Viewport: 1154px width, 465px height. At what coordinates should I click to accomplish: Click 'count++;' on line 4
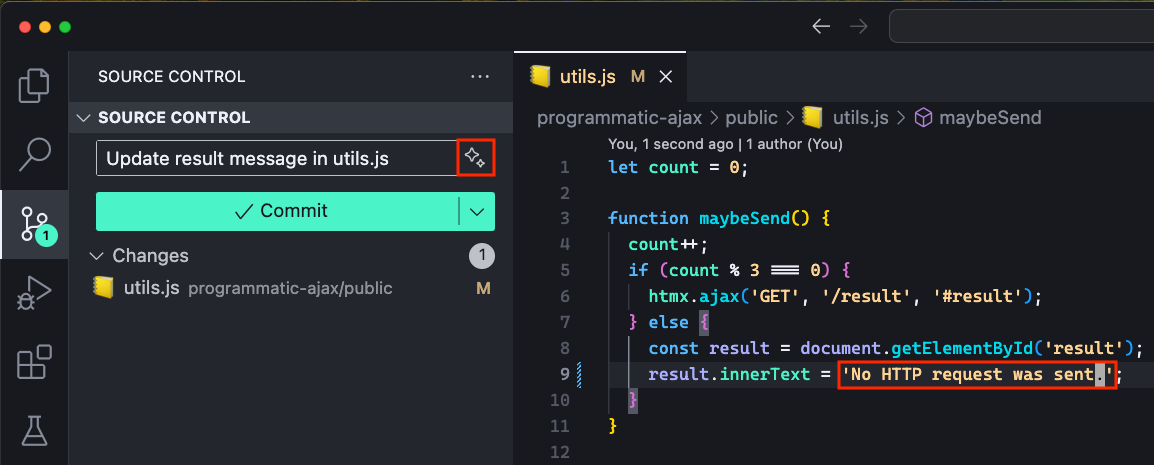click(668, 245)
